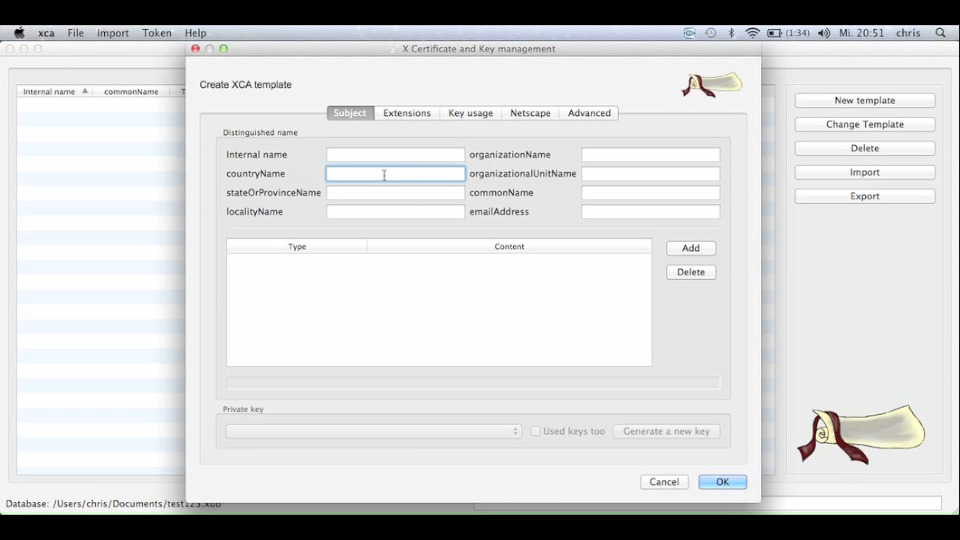Open the File menu
960x540 pixels.
[75, 33]
